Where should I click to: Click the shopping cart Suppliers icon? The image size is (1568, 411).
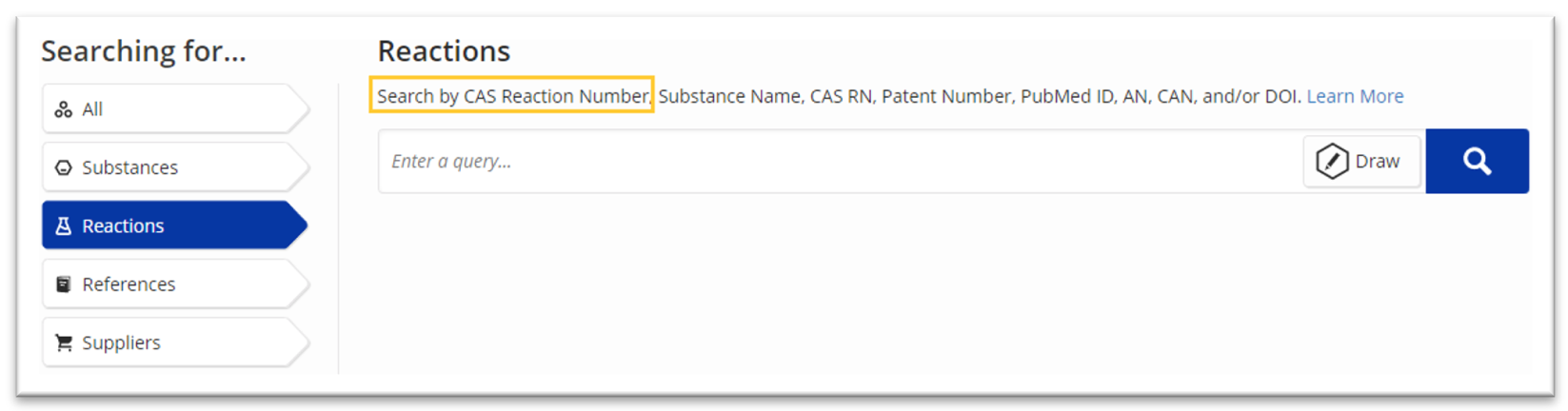(x=64, y=342)
